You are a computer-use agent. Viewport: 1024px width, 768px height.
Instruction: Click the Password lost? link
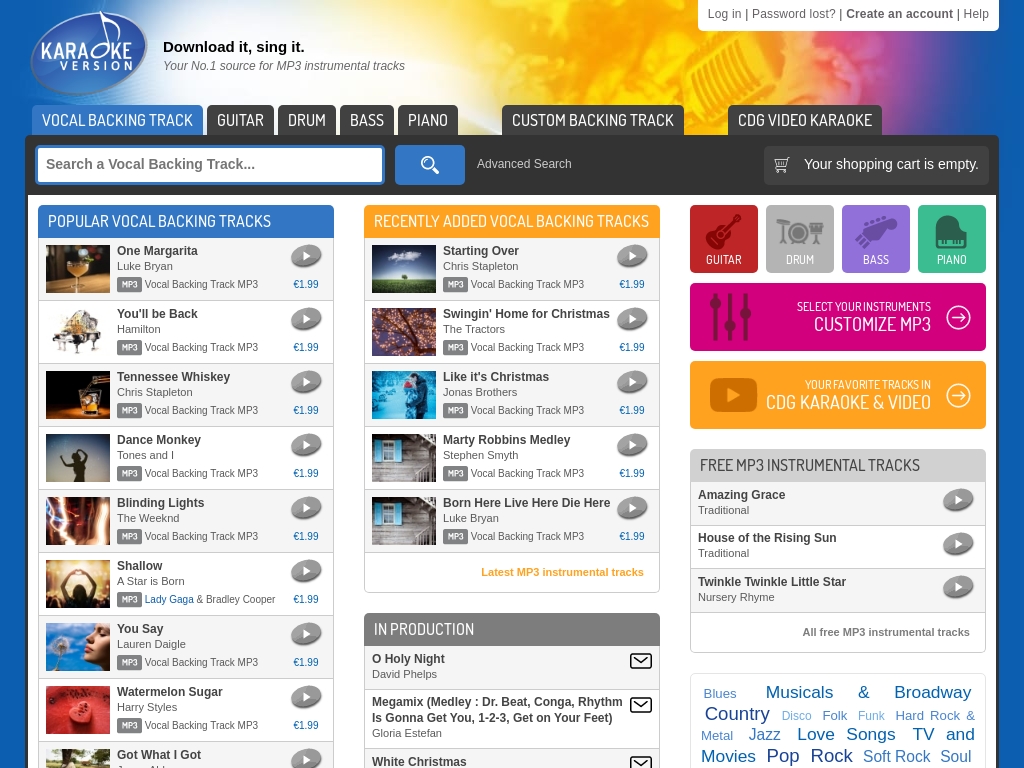[793, 14]
